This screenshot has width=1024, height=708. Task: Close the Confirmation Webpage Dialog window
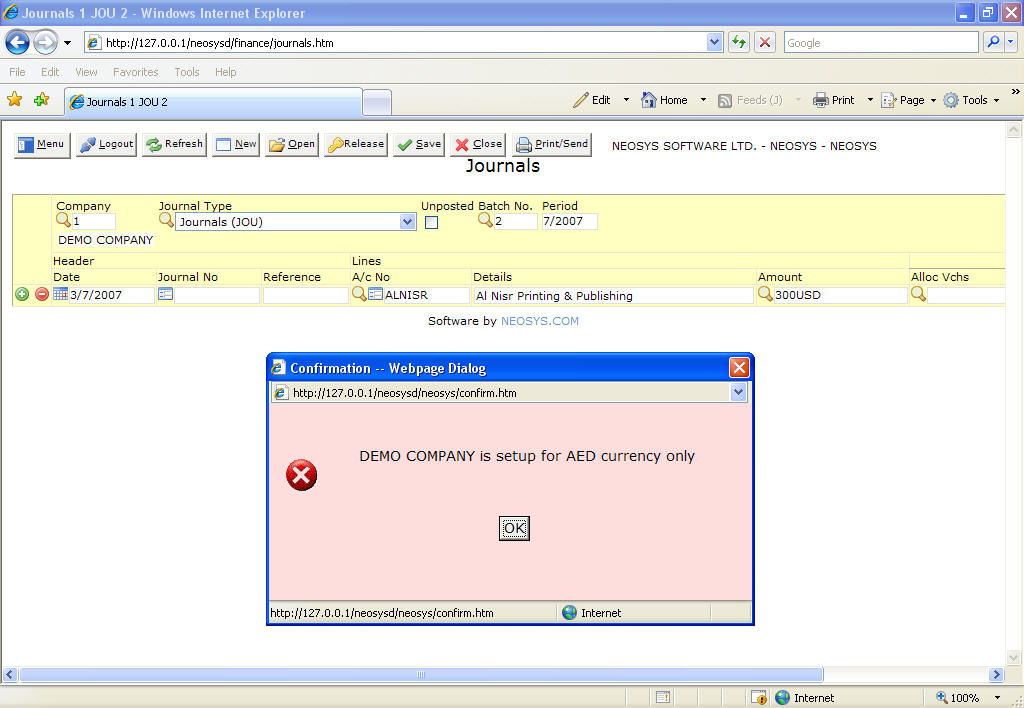(739, 368)
